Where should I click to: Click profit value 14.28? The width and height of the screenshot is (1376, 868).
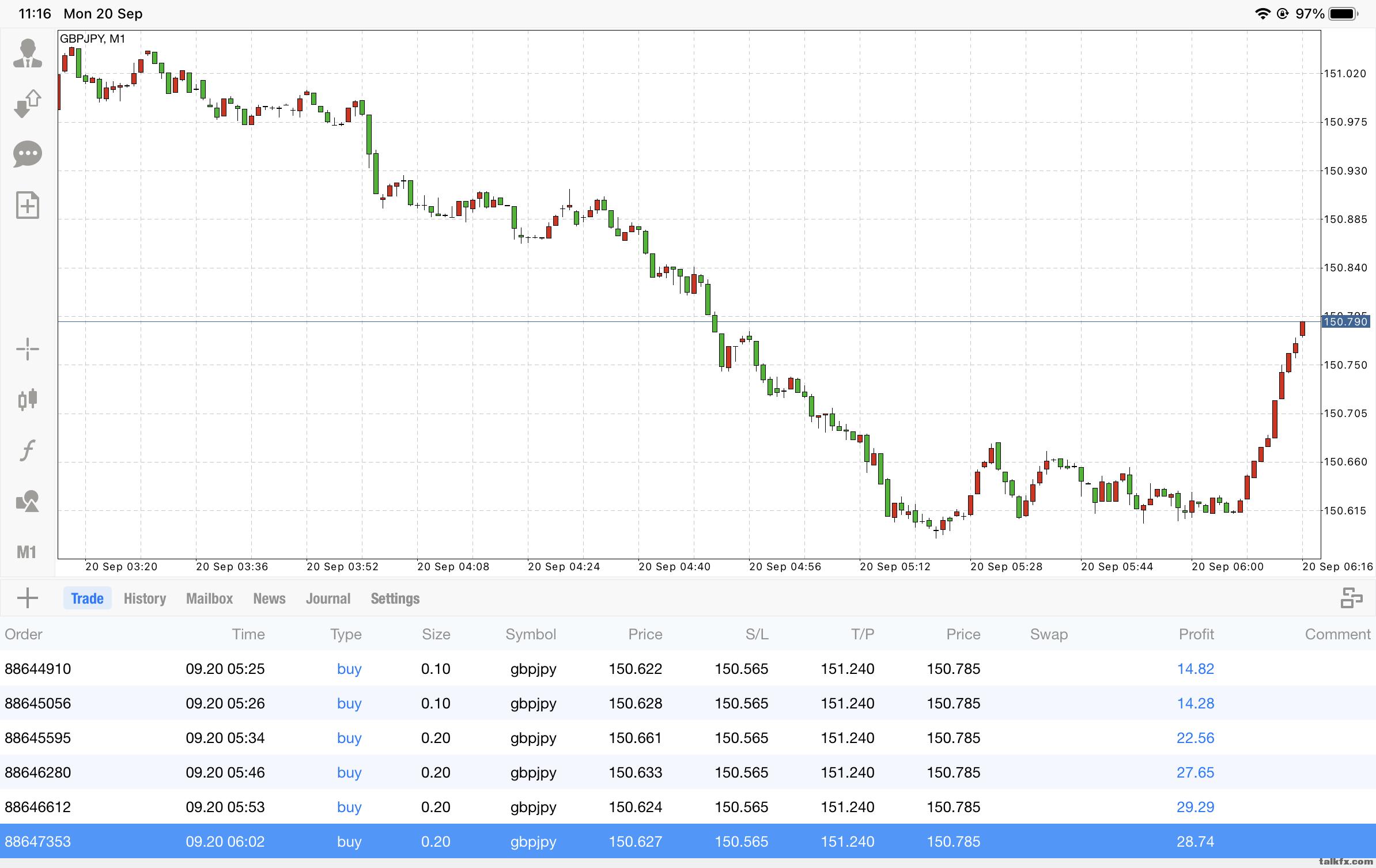pos(1195,703)
